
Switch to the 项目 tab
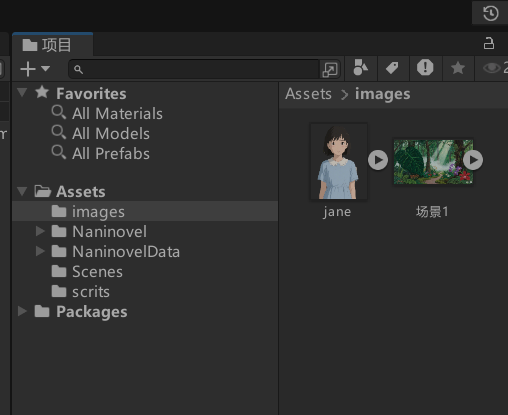pos(53,45)
